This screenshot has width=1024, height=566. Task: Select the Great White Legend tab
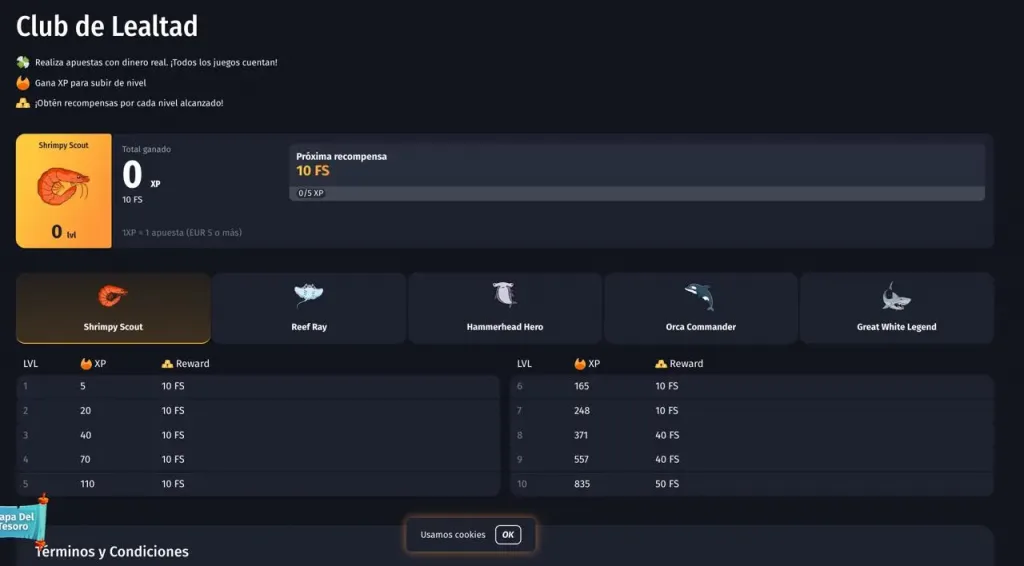coord(896,309)
